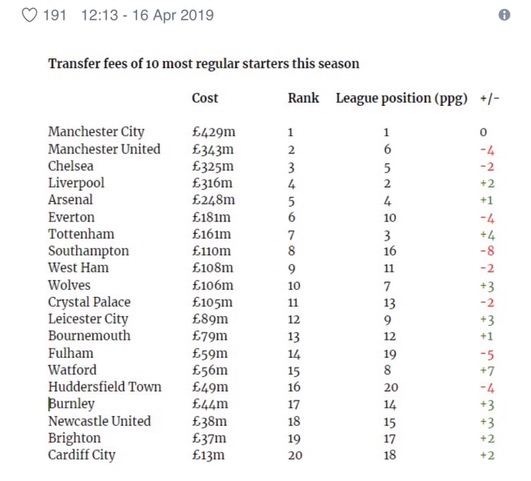Select the Liverpool team name
This screenshot has height=481, width=531.
click(76, 183)
